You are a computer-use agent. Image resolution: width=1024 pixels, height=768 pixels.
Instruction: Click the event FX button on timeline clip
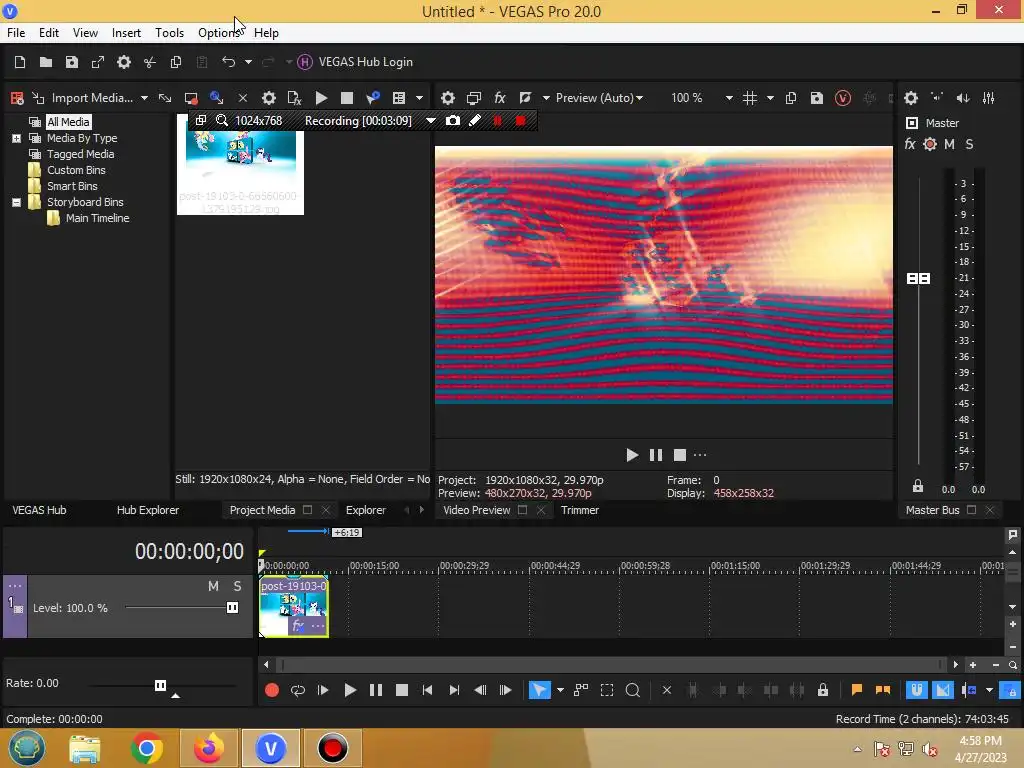[298, 626]
